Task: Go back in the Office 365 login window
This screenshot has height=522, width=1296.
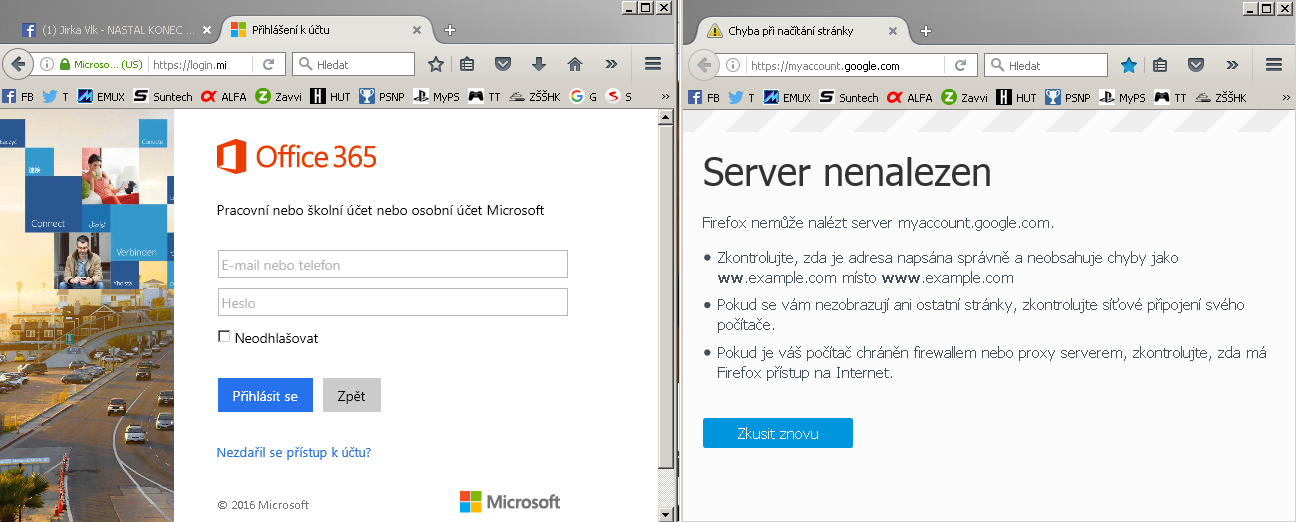Action: point(17,64)
